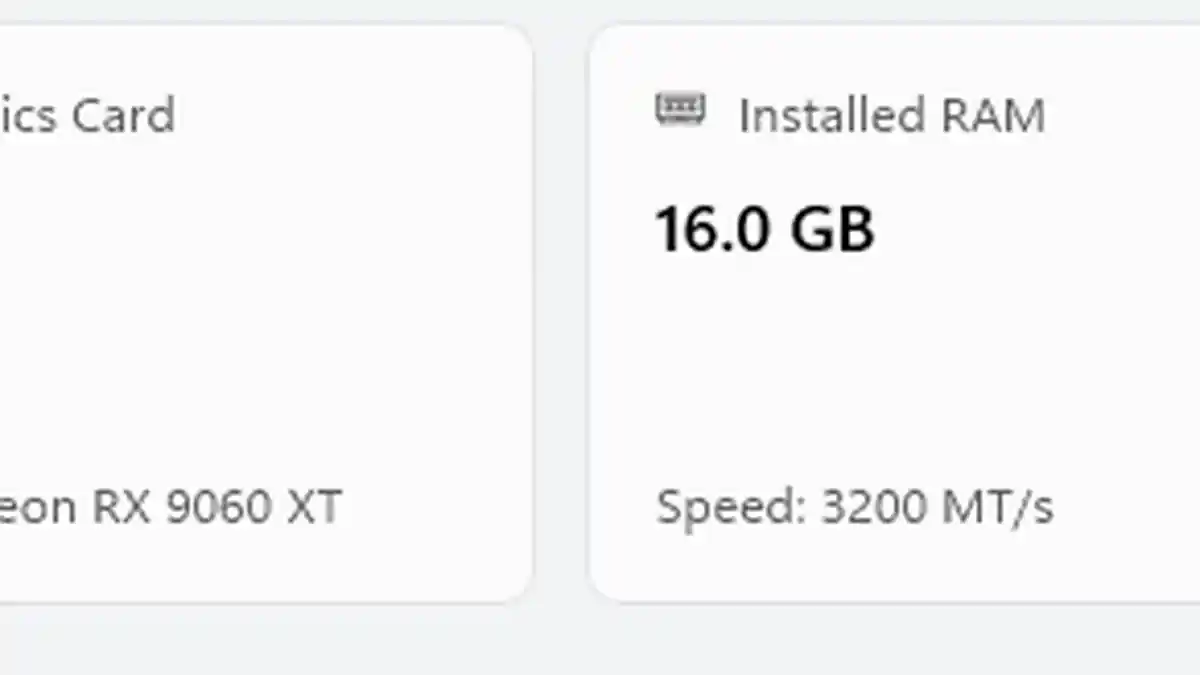The width and height of the screenshot is (1200, 675).
Task: Click the 16.0 GB memory value
Action: pyautogui.click(x=765, y=229)
